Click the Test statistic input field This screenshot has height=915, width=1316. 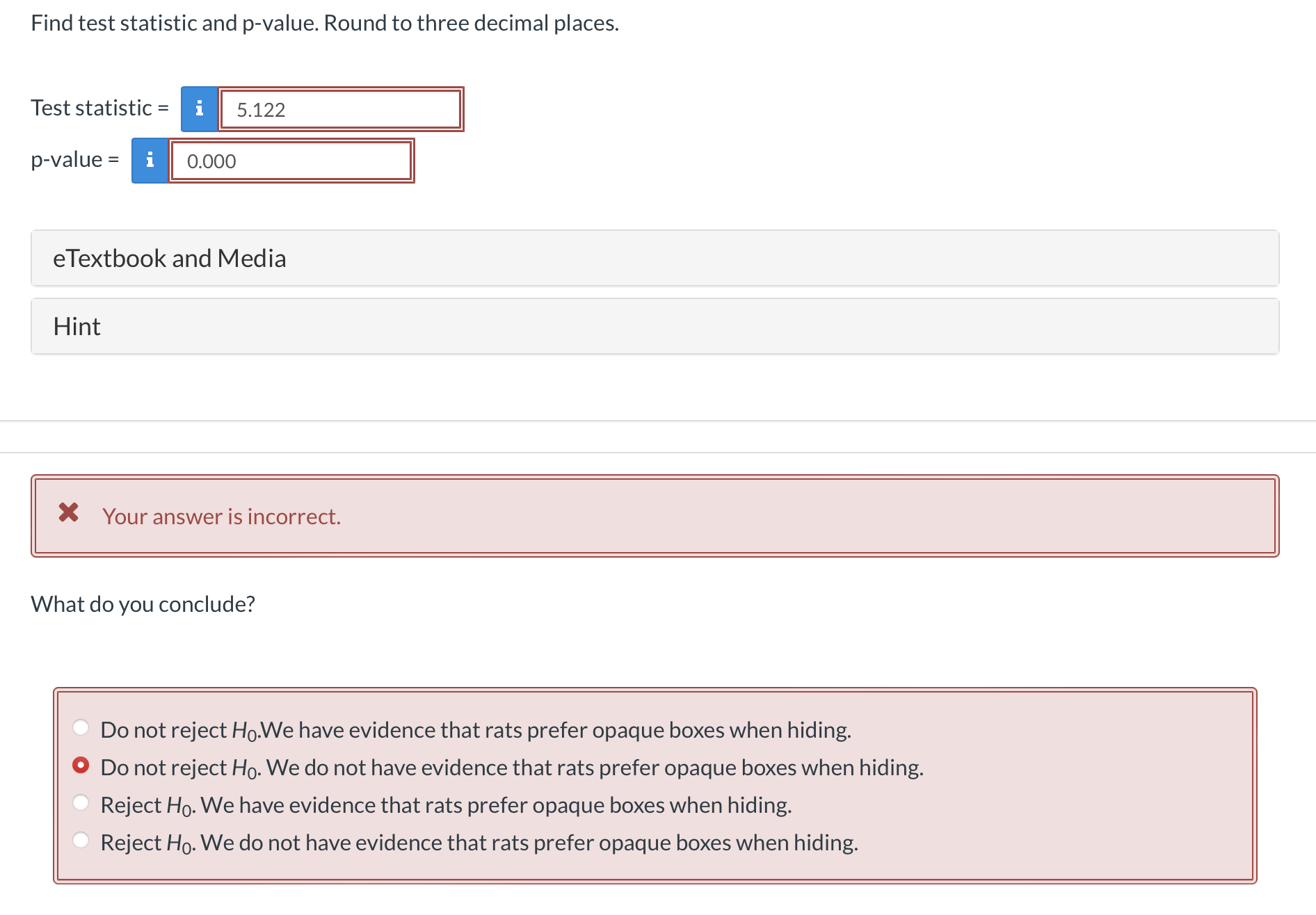pyautogui.click(x=341, y=109)
